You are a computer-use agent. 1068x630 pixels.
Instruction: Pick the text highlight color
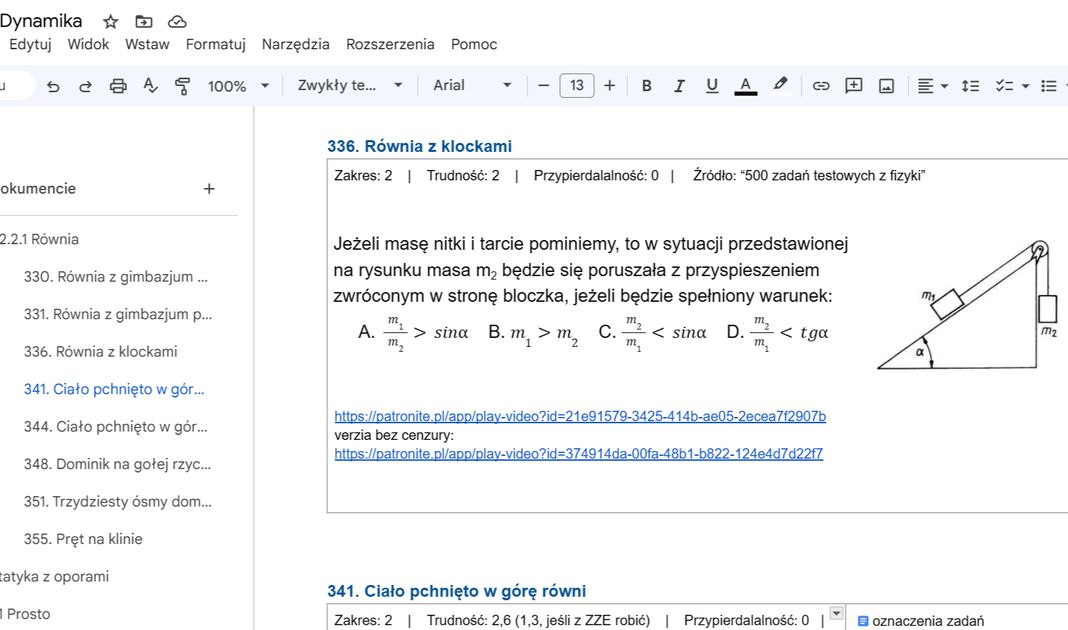[780, 86]
